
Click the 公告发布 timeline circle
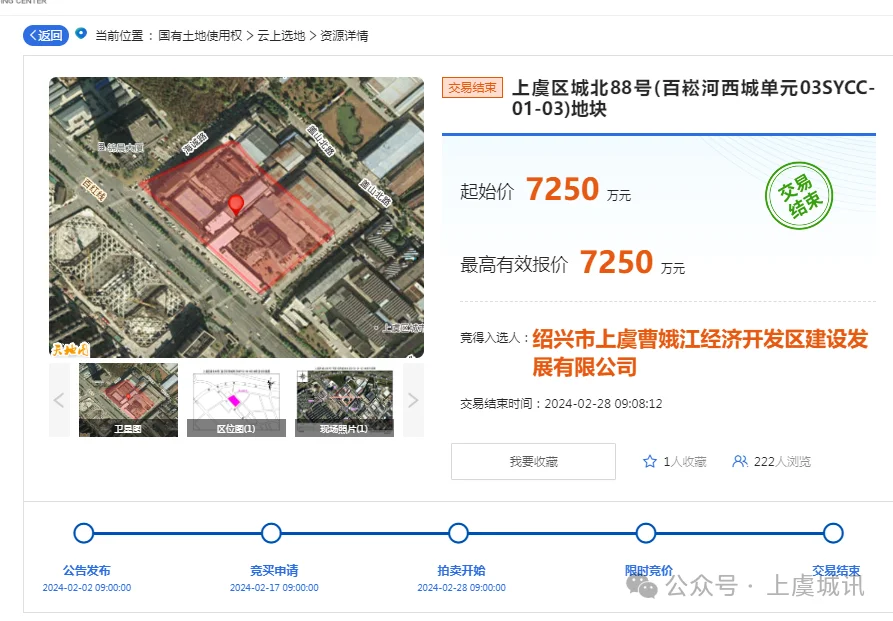tap(84, 533)
